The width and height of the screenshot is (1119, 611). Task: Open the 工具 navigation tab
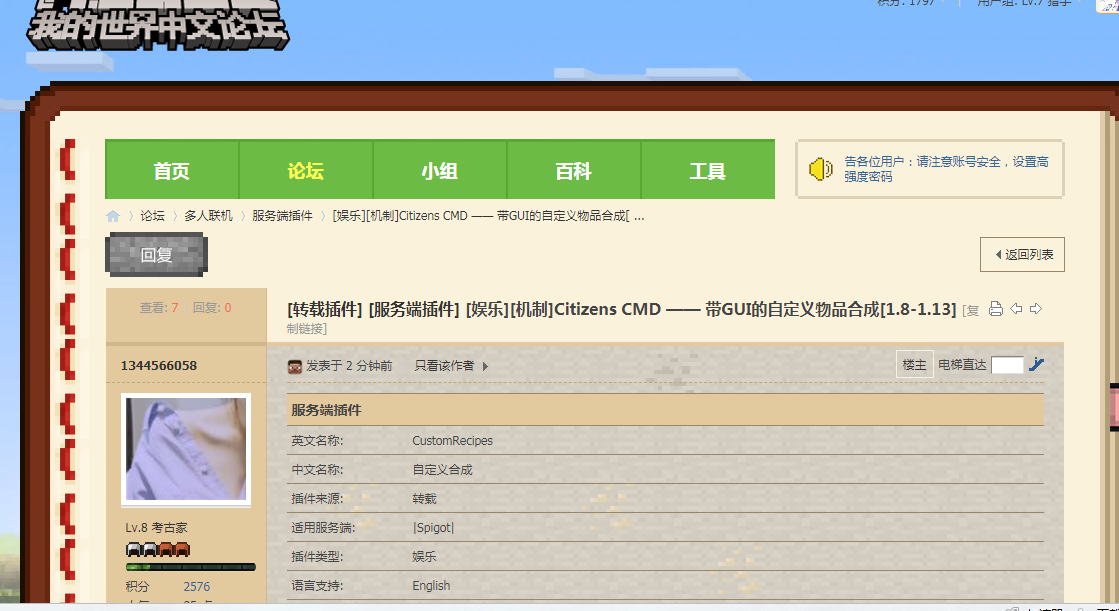click(708, 170)
